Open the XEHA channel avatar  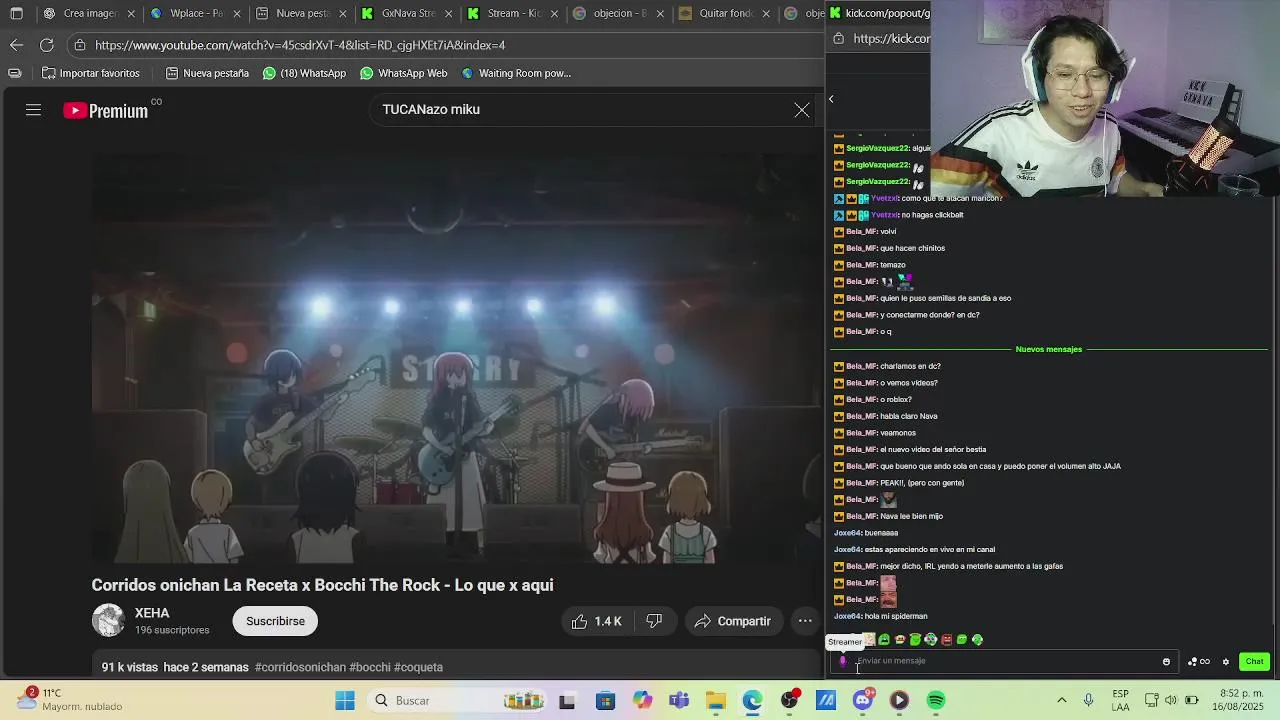(x=108, y=621)
